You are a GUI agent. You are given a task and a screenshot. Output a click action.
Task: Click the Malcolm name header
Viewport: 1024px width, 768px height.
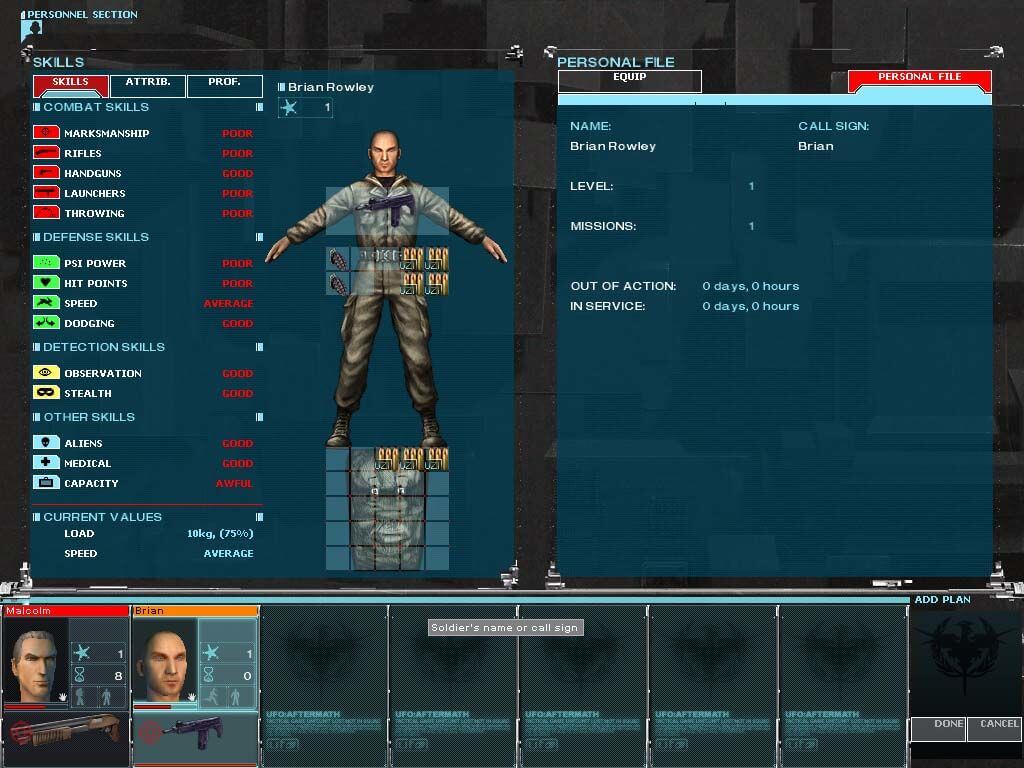66,611
